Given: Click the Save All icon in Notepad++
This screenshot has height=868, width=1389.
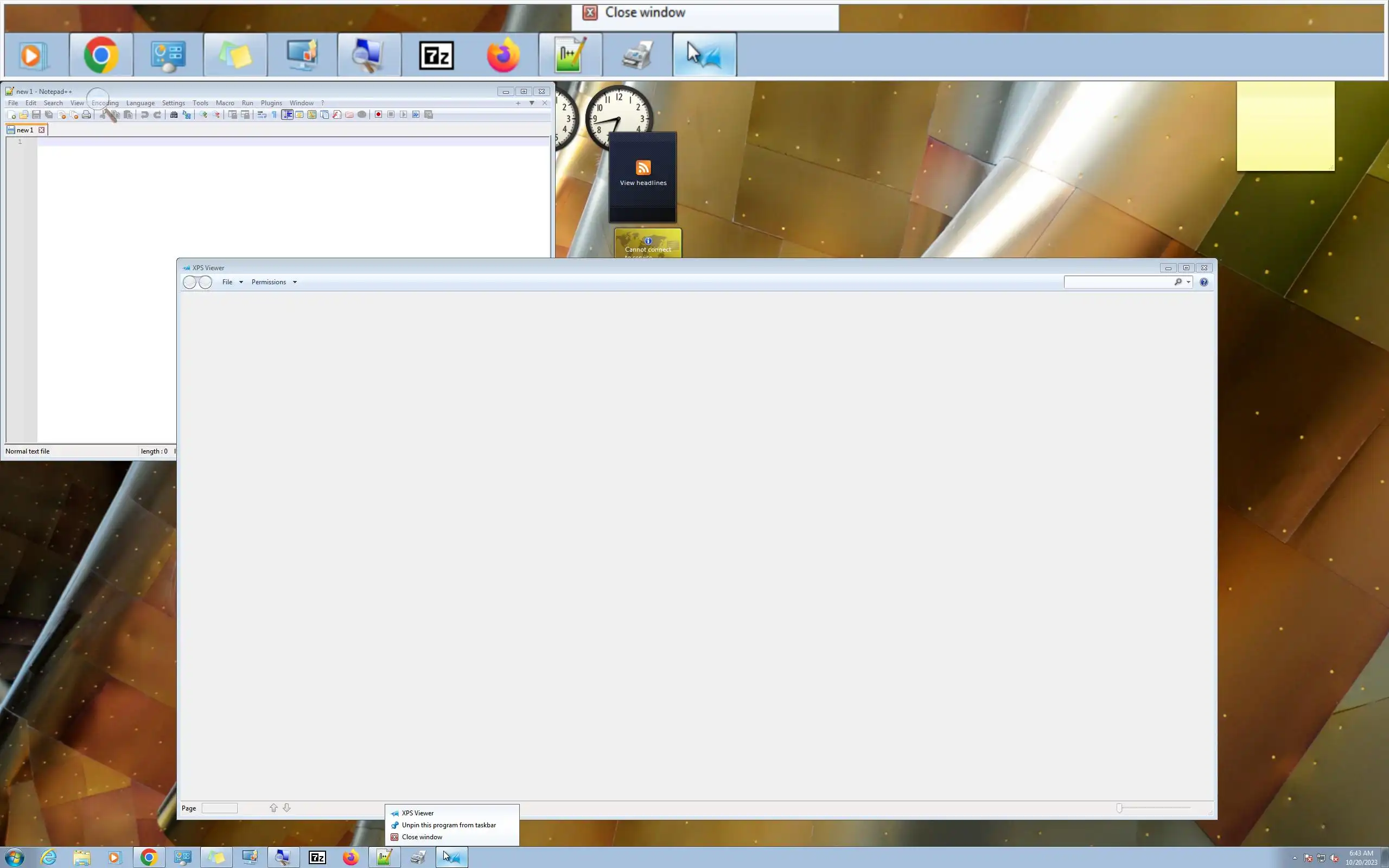Looking at the screenshot, I should pyautogui.click(x=49, y=115).
